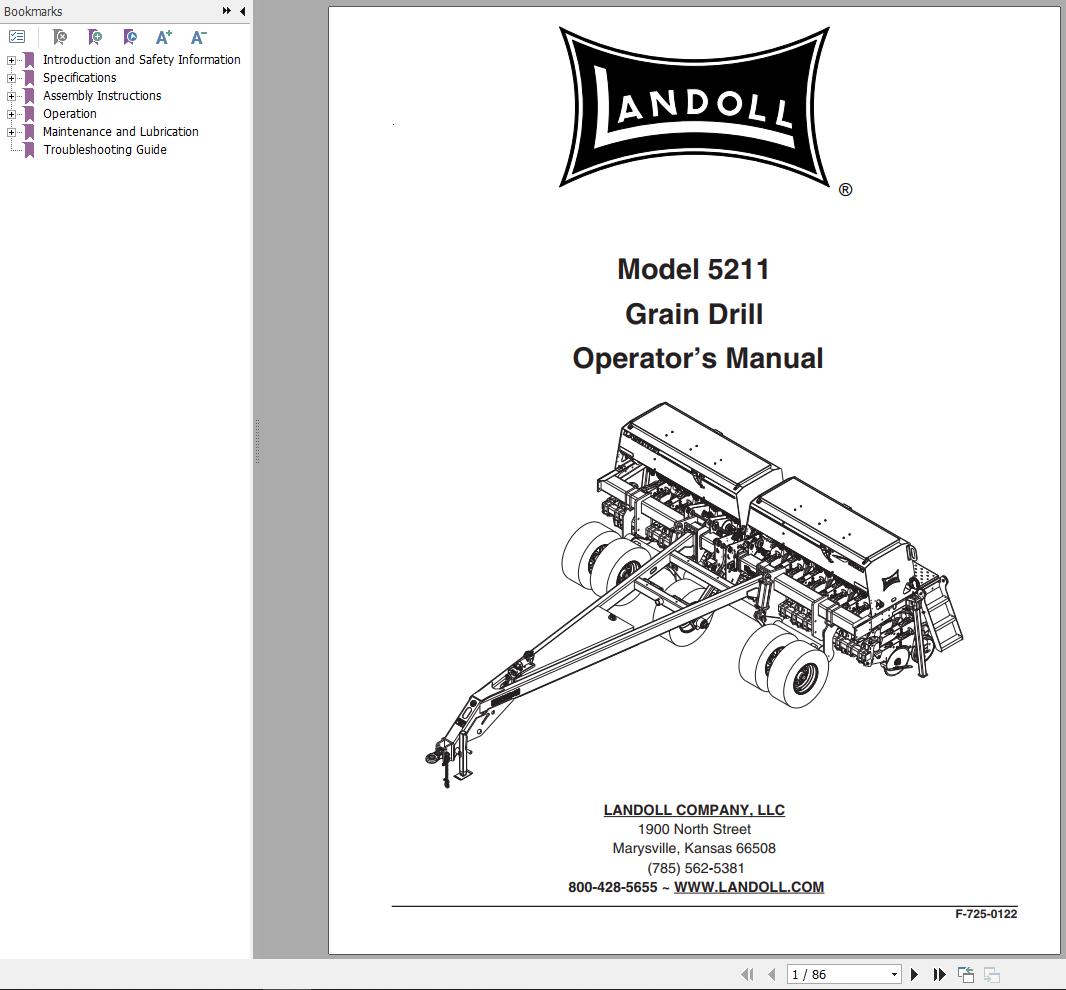1066x990 pixels.
Task: Open the page number dropdown arrow
Action: pyautogui.click(x=897, y=973)
